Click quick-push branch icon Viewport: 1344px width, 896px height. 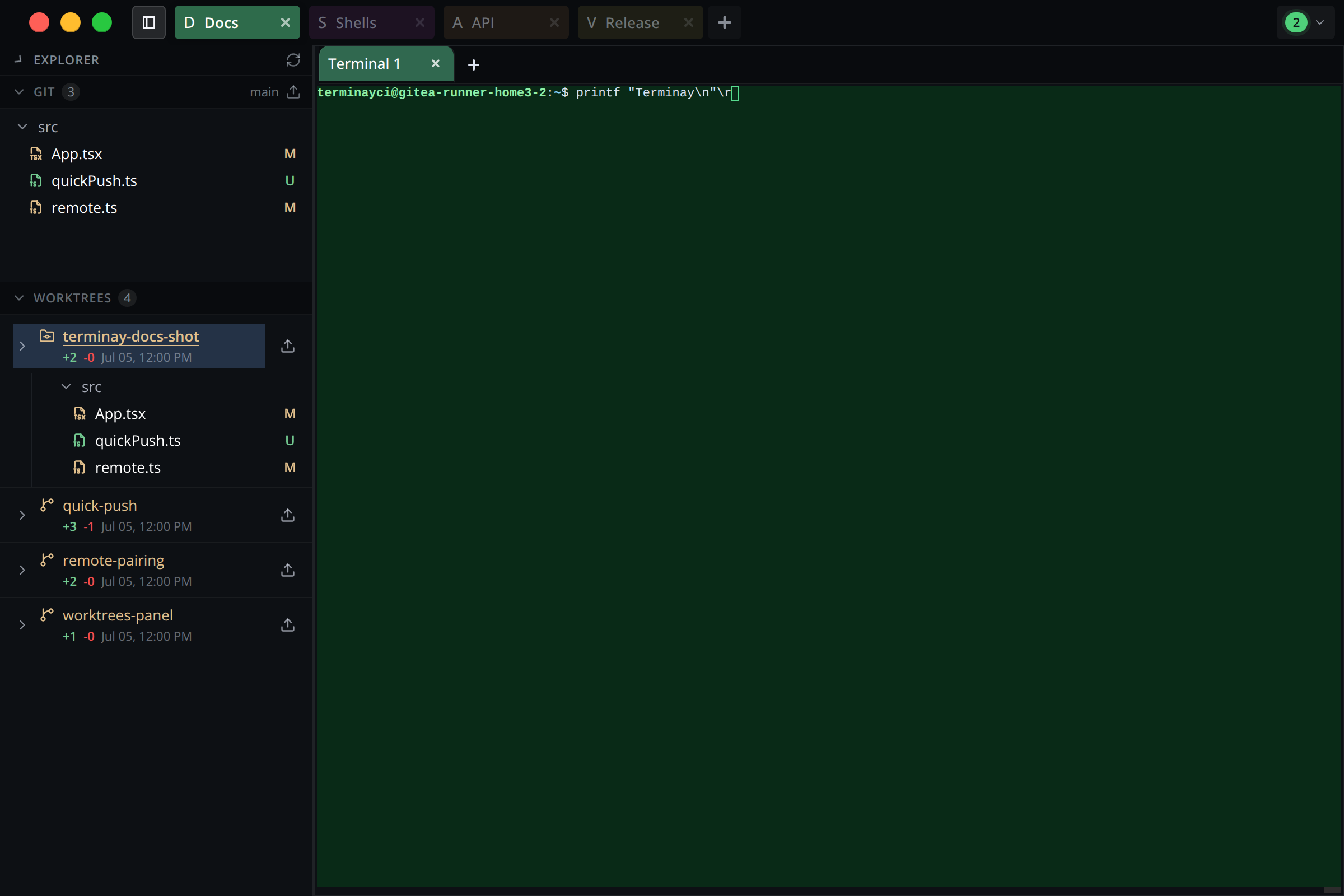[47, 505]
